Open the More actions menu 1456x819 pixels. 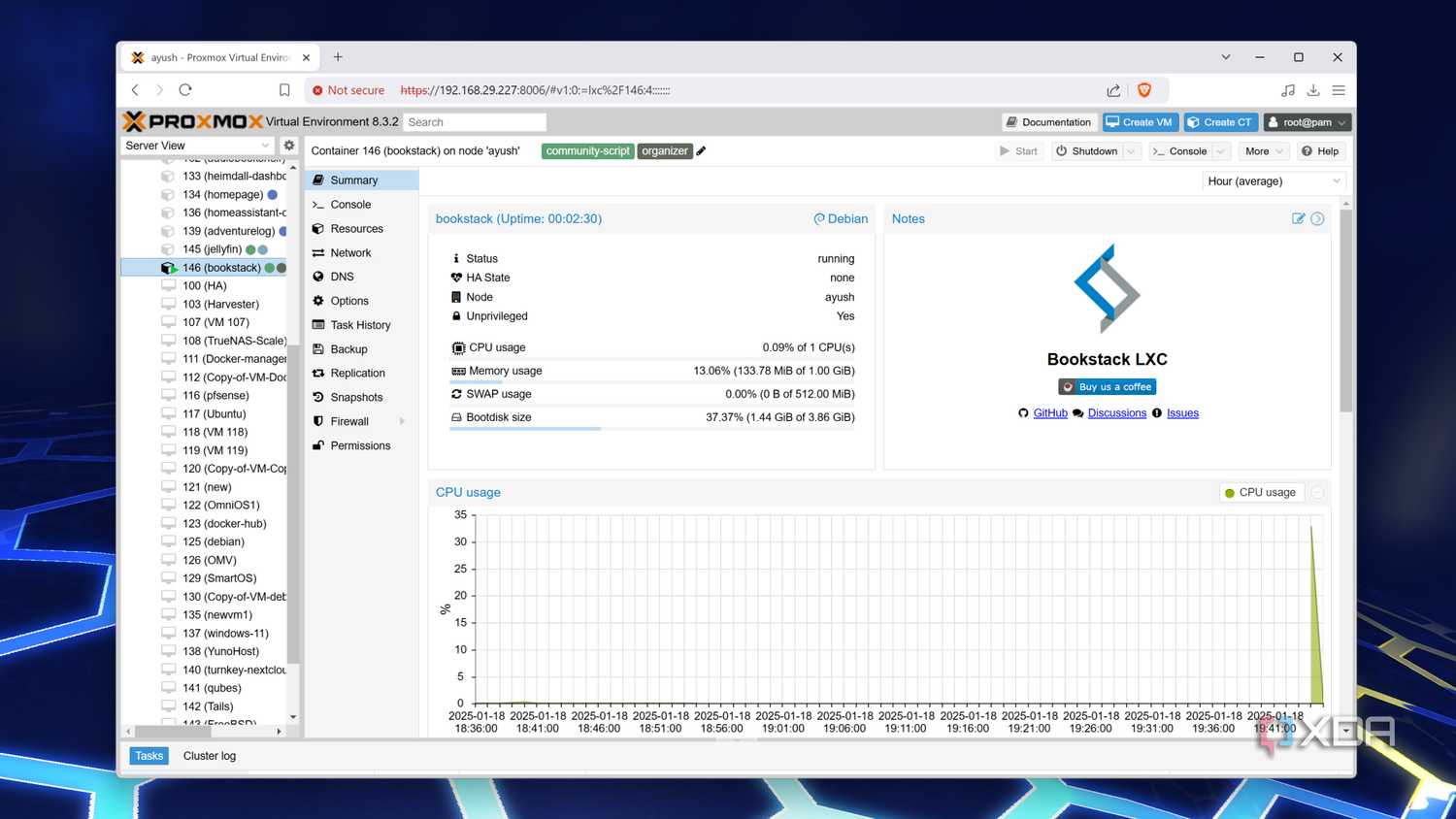[x=1265, y=151]
